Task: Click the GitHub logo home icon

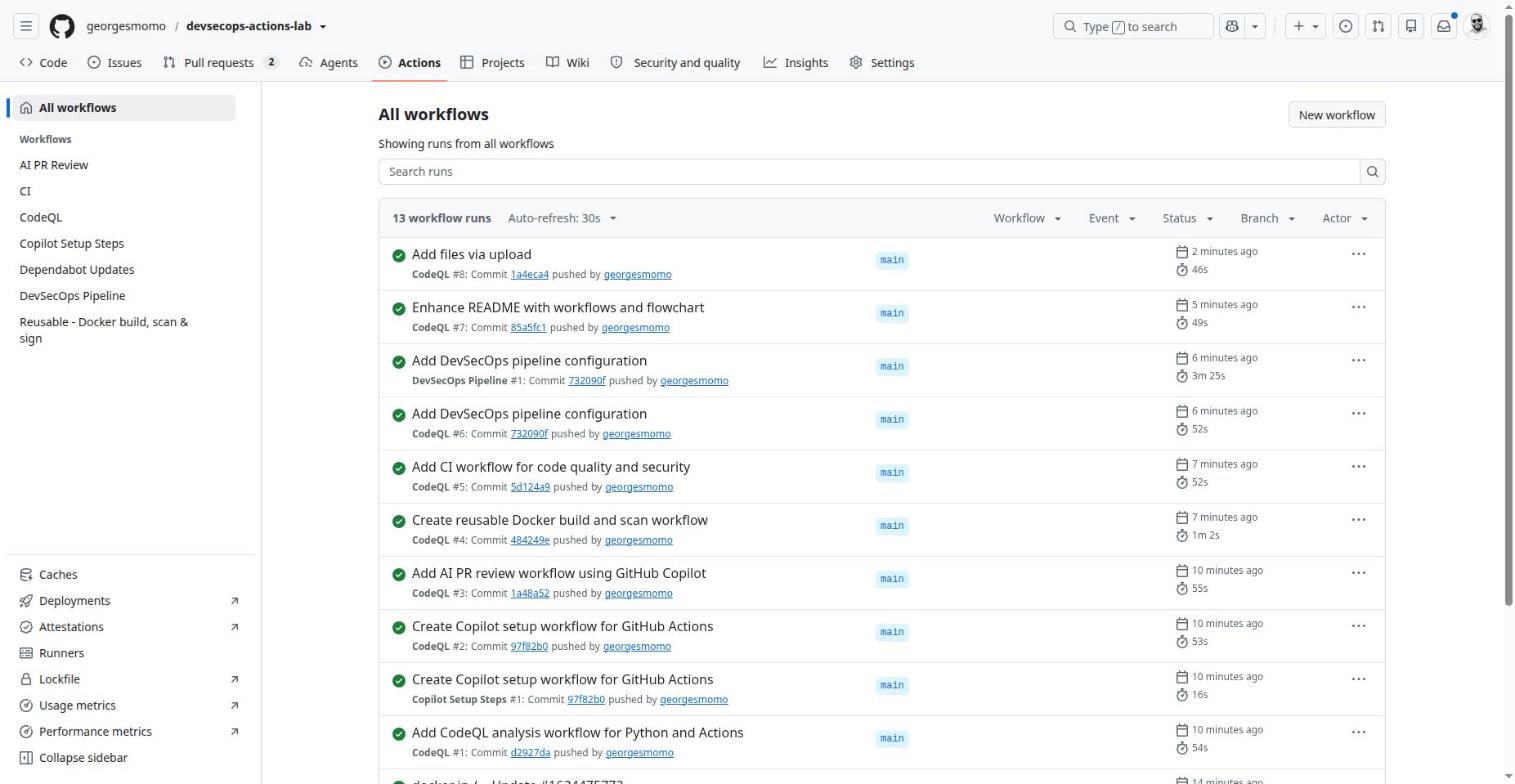Action: pos(62,26)
